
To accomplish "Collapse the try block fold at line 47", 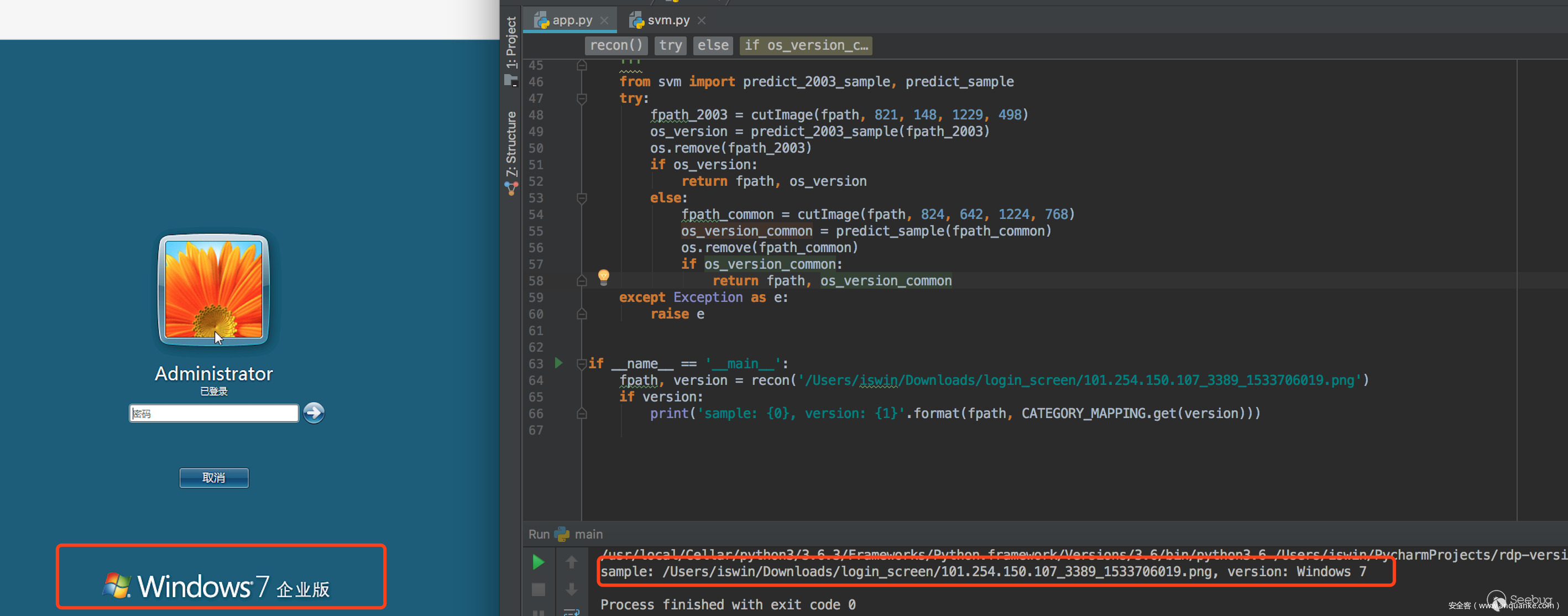I will point(581,98).
